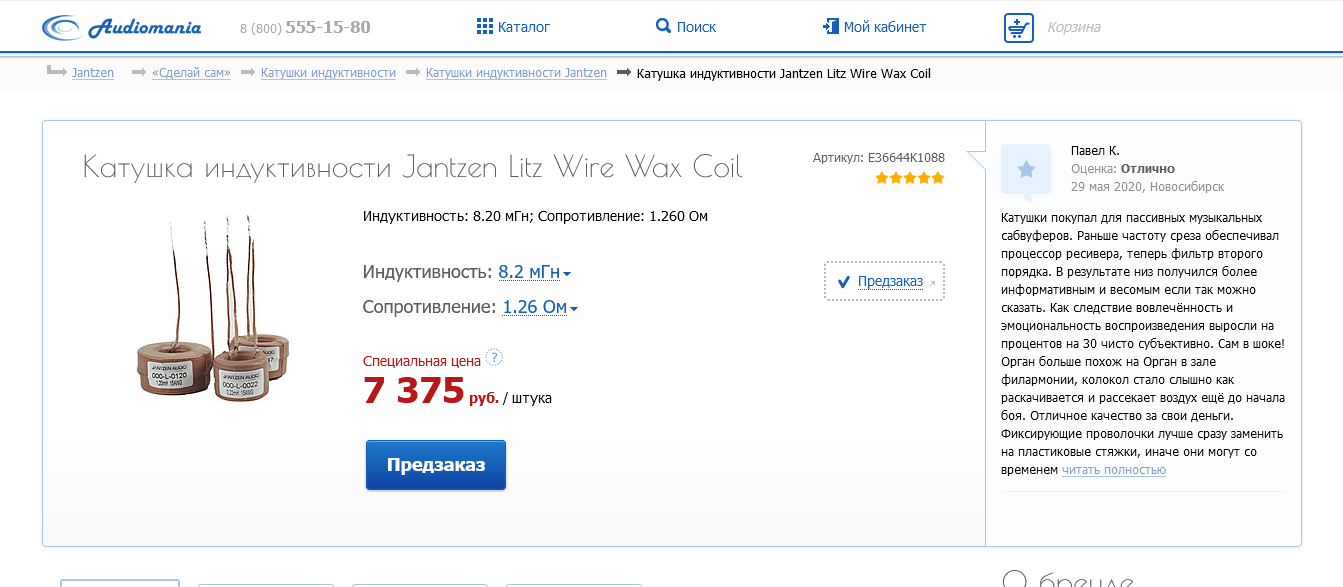Click the five-star product rating
1343x587 pixels.
(x=910, y=178)
